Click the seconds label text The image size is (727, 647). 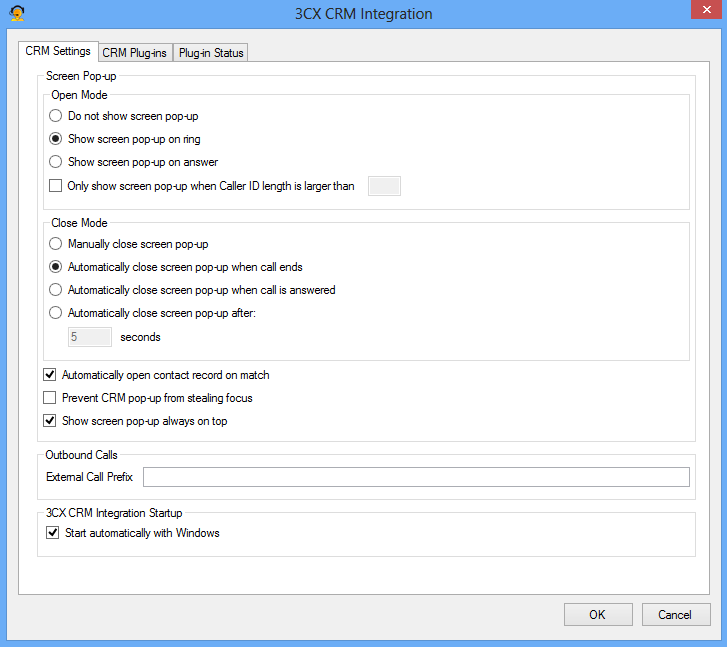tap(140, 337)
